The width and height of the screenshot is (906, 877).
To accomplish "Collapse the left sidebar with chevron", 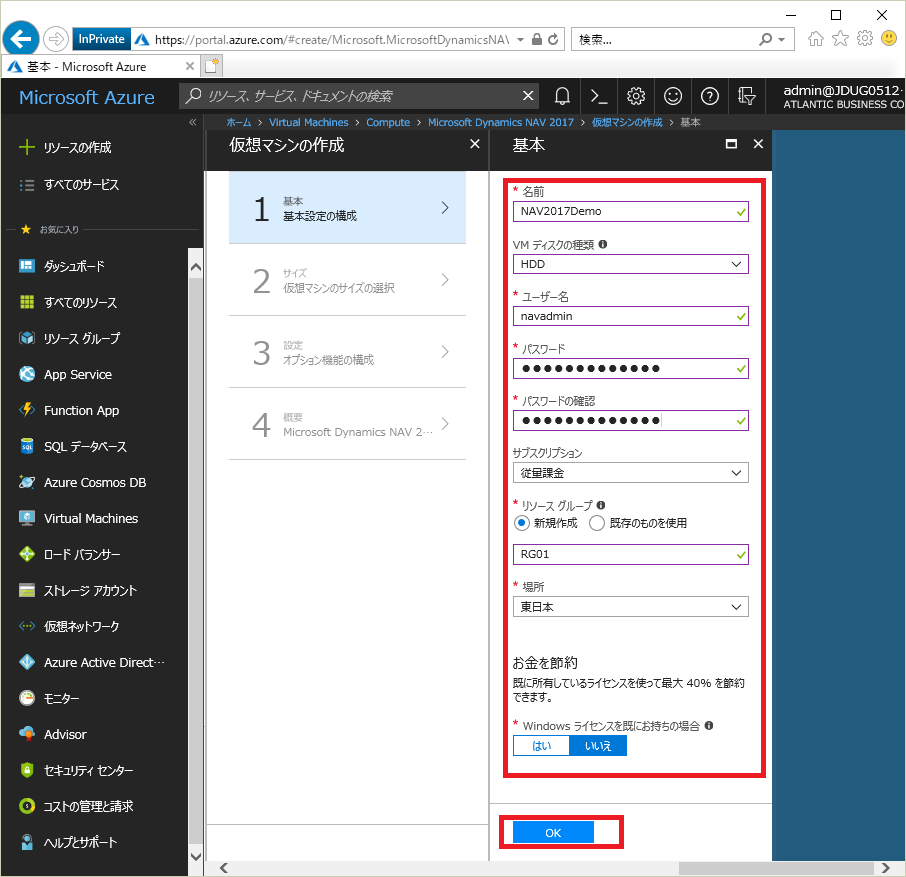I will tap(192, 122).
